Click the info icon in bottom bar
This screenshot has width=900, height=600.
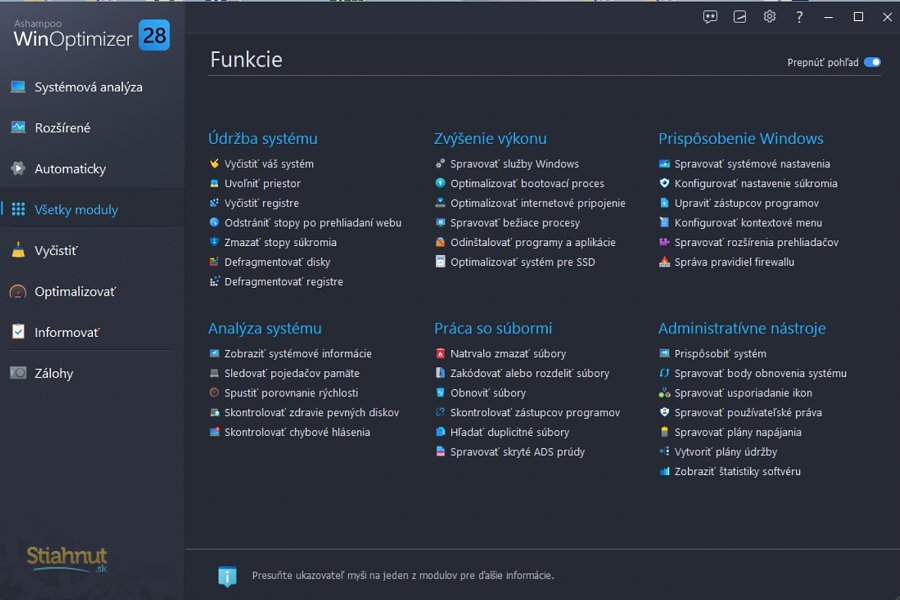(x=227, y=576)
